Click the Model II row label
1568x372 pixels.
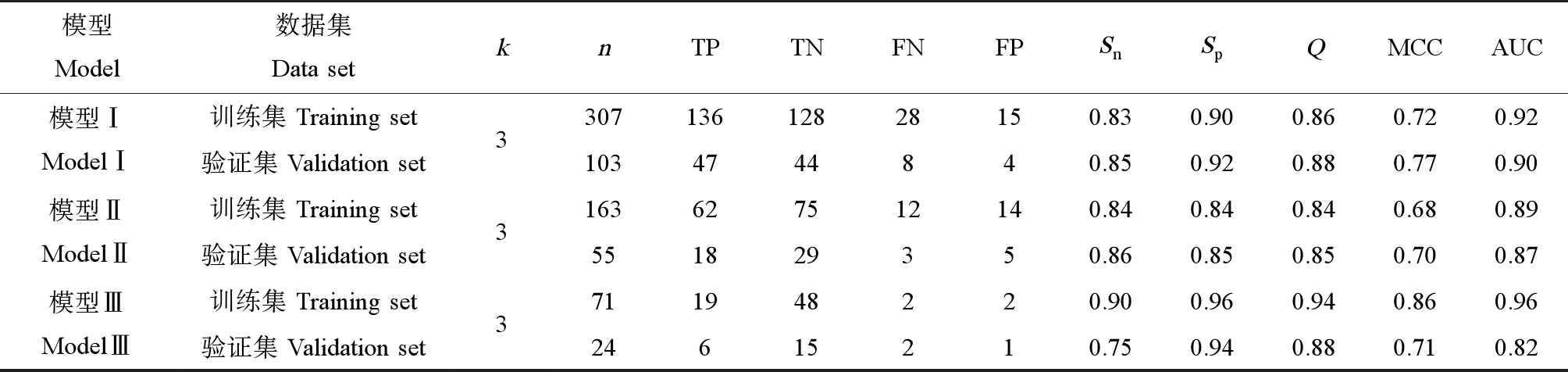[85, 232]
